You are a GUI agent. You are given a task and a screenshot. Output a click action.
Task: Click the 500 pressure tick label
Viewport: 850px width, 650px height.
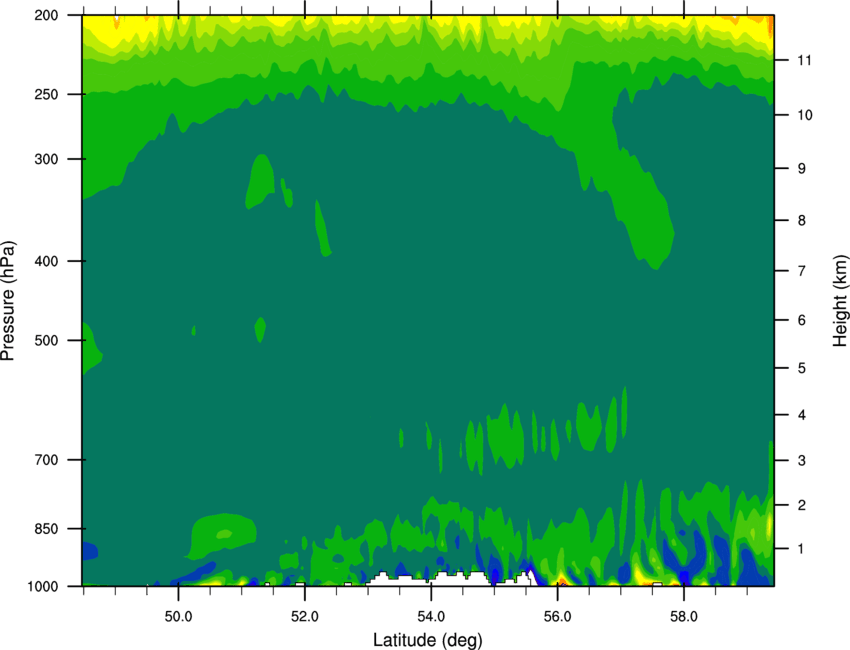46,340
